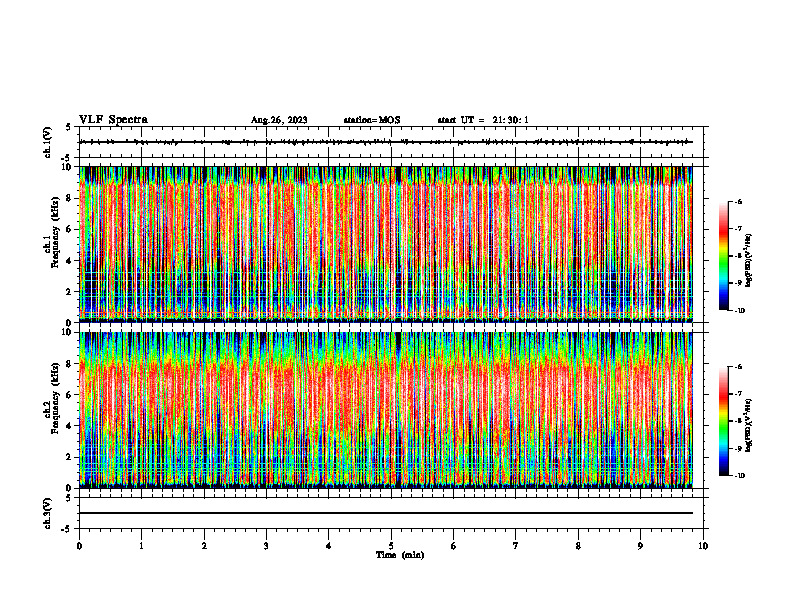
Task: Select the "6" minute tick on the time axis
Action: [454, 546]
